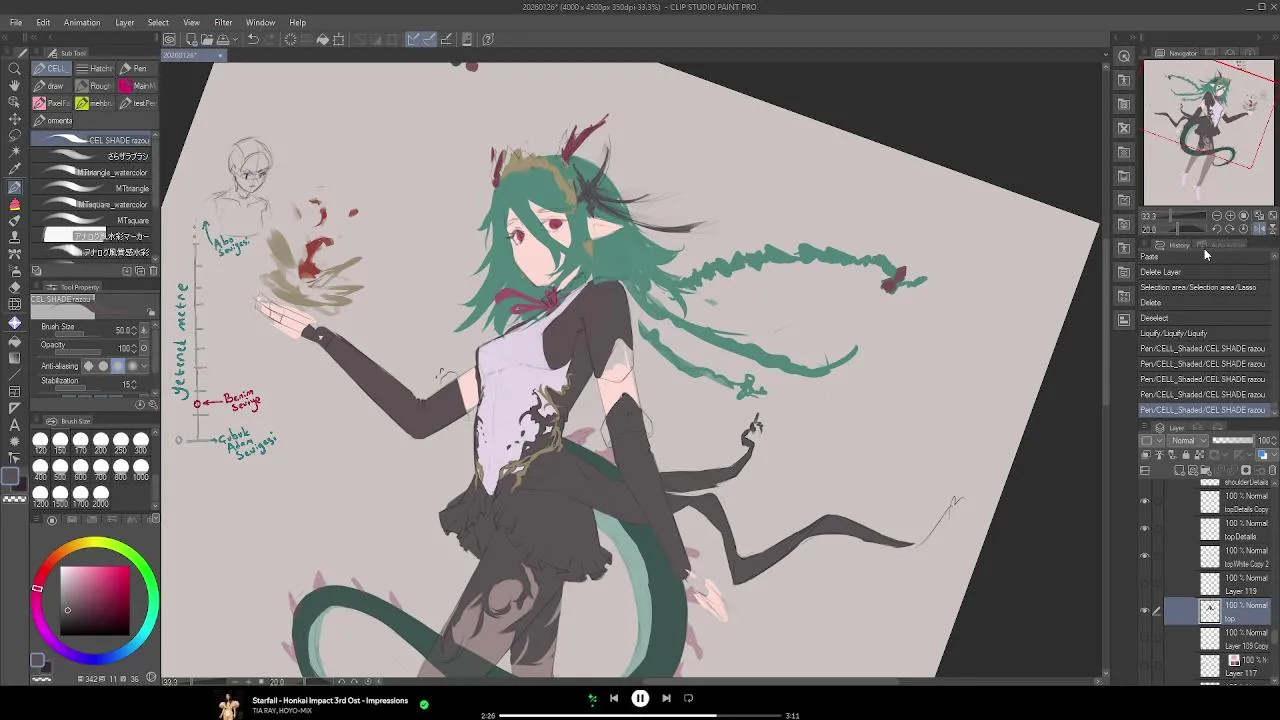Click Delete layer trash icon in Layer panel

point(1271,471)
